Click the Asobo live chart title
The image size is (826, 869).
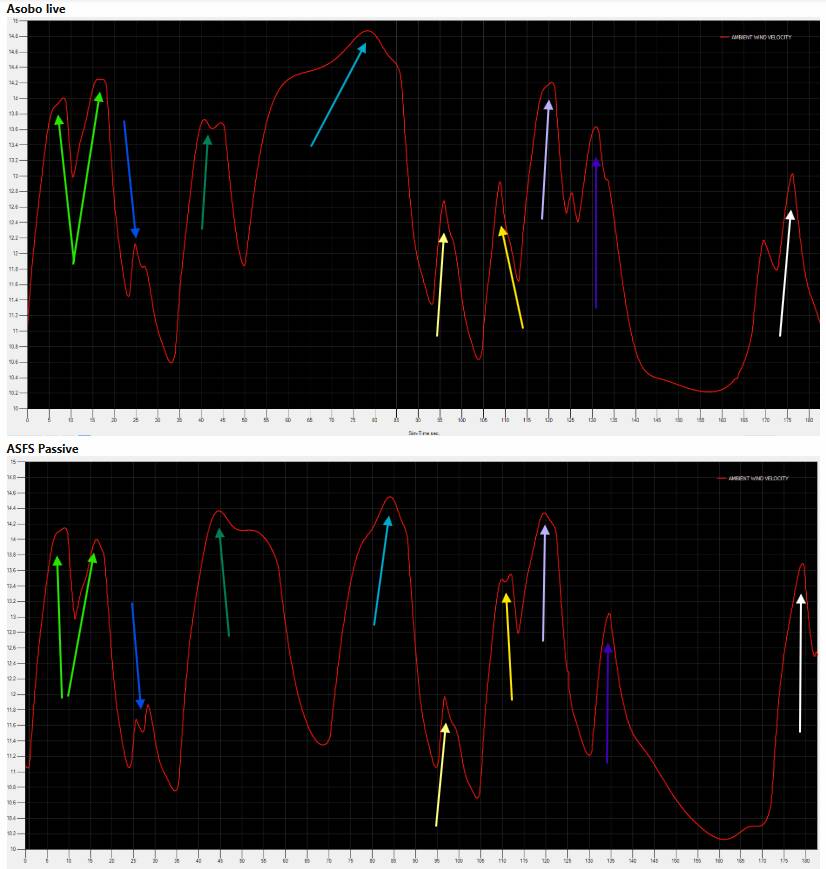coord(32,8)
